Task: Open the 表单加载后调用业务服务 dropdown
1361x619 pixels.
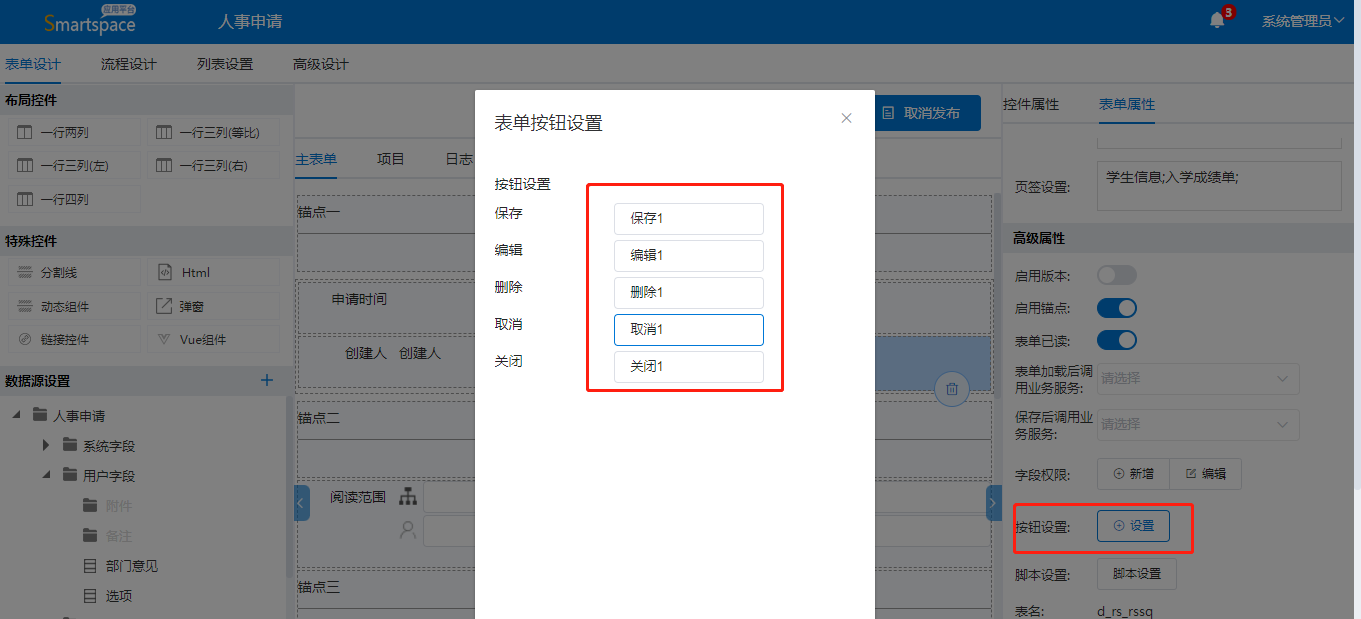Action: [1198, 379]
